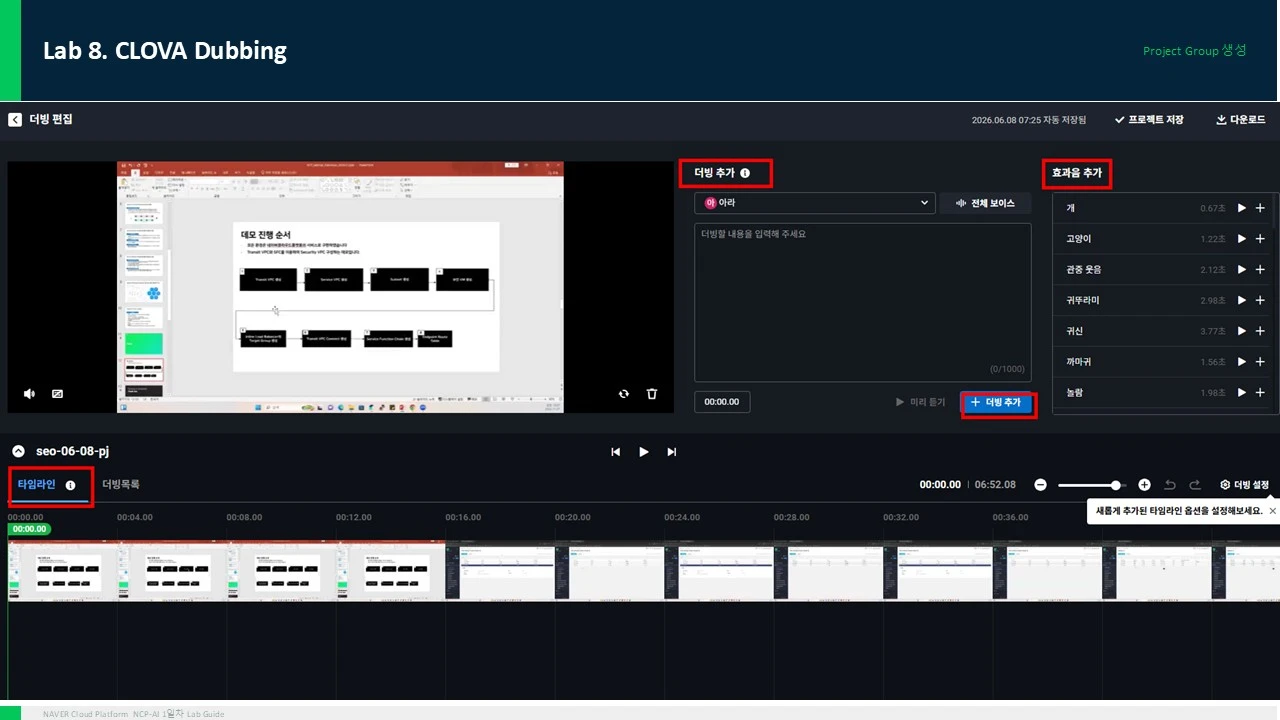Image resolution: width=1280 pixels, height=720 pixels.
Task: Close the timeline options tooltip
Action: pos(1272,511)
